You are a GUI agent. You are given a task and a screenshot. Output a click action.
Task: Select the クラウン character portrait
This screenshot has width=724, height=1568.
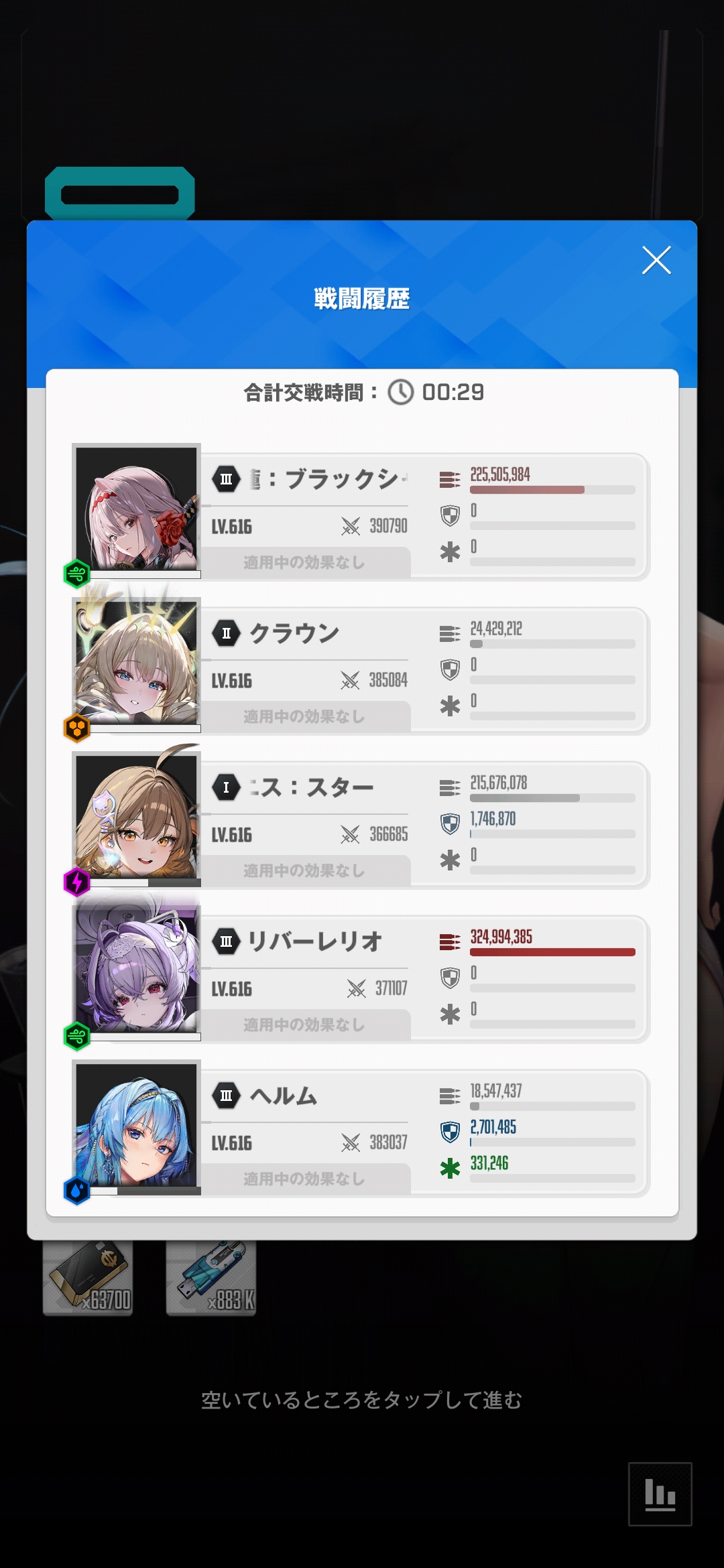(x=137, y=662)
